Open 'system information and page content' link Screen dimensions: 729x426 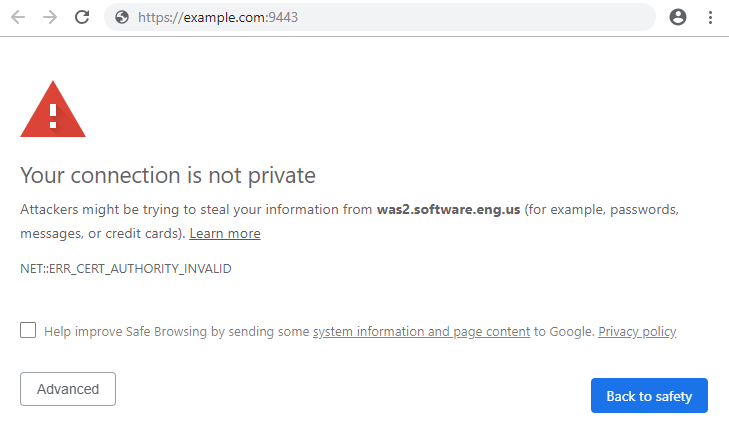click(x=421, y=332)
